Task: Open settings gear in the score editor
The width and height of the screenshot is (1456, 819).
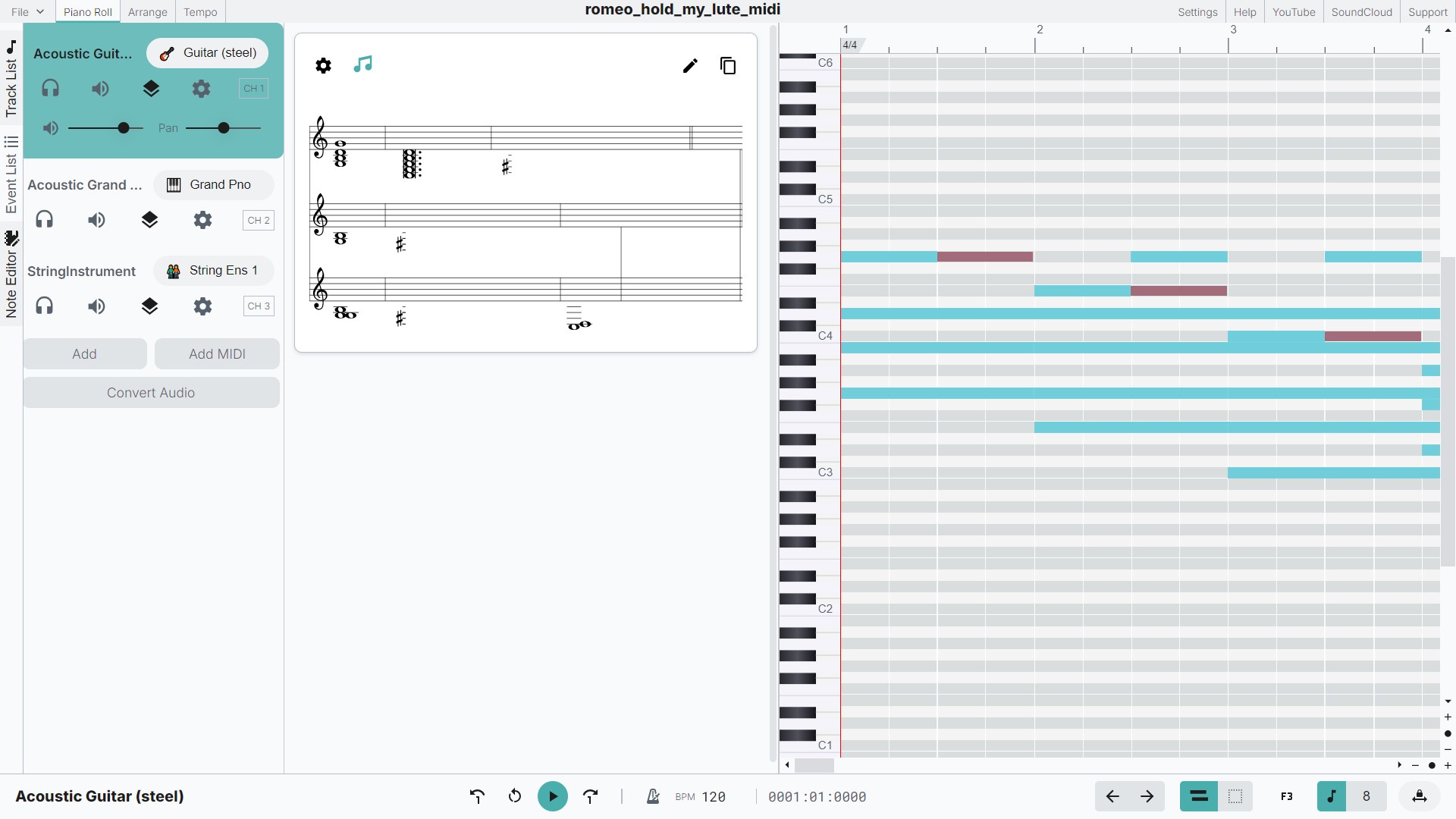Action: (323, 65)
